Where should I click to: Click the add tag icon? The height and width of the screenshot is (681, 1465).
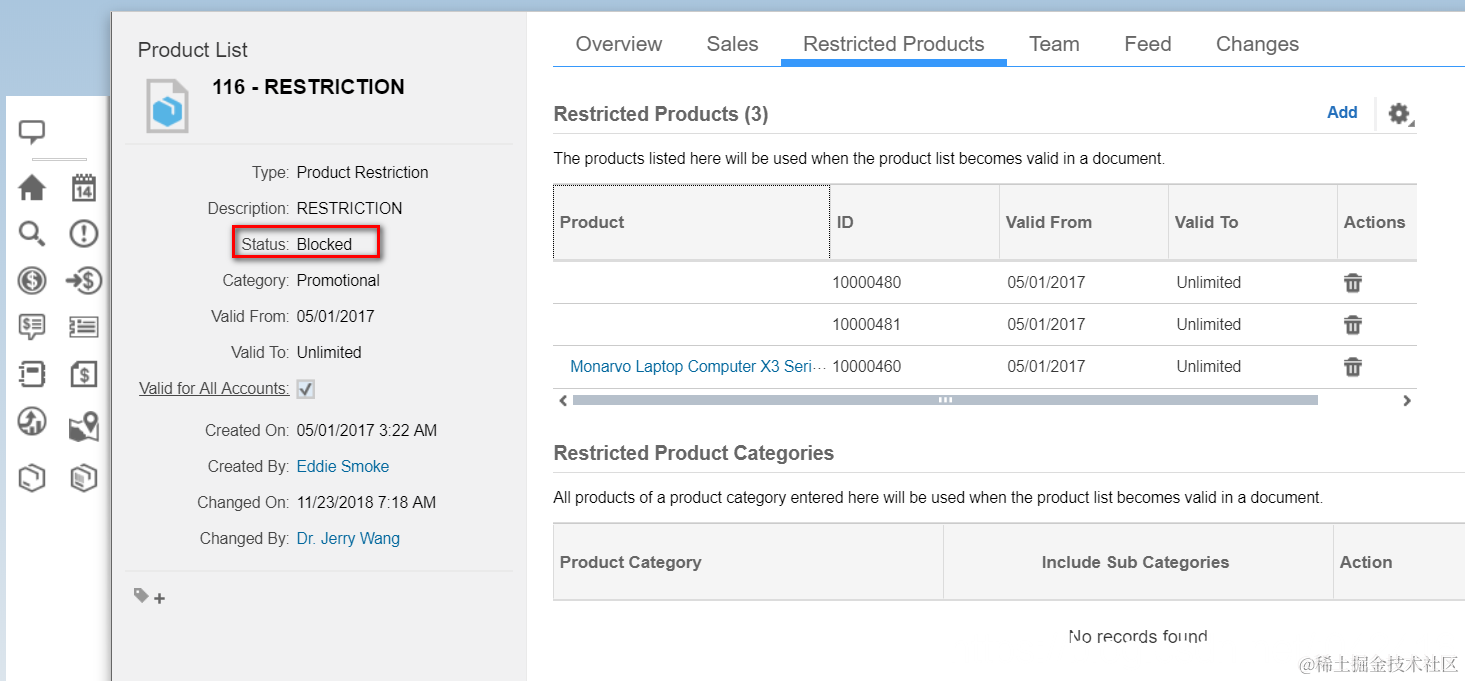tap(149, 597)
